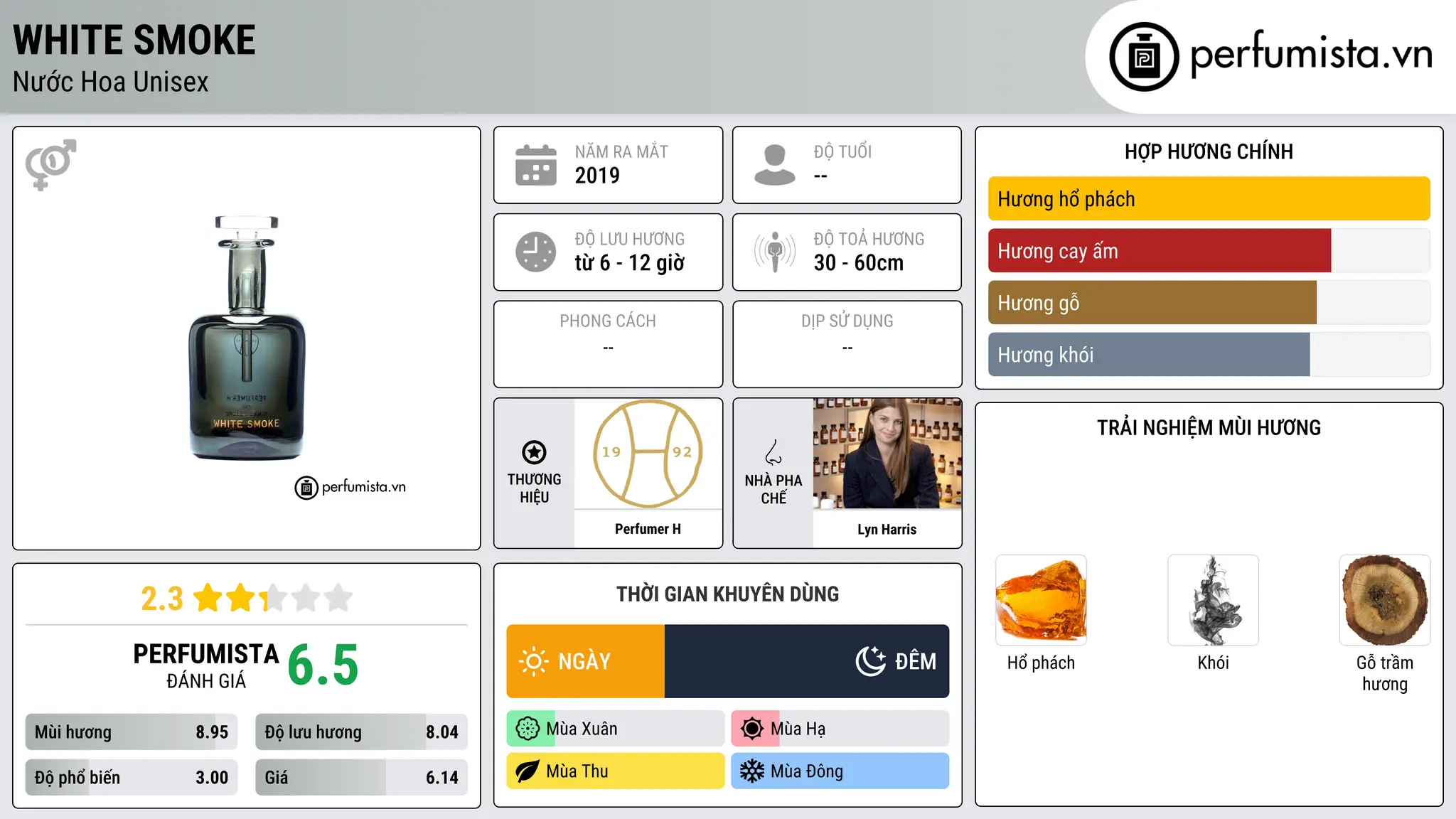Click the Hương khói accord bar
Image resolution: width=1456 pixels, height=819 pixels.
(x=1209, y=355)
